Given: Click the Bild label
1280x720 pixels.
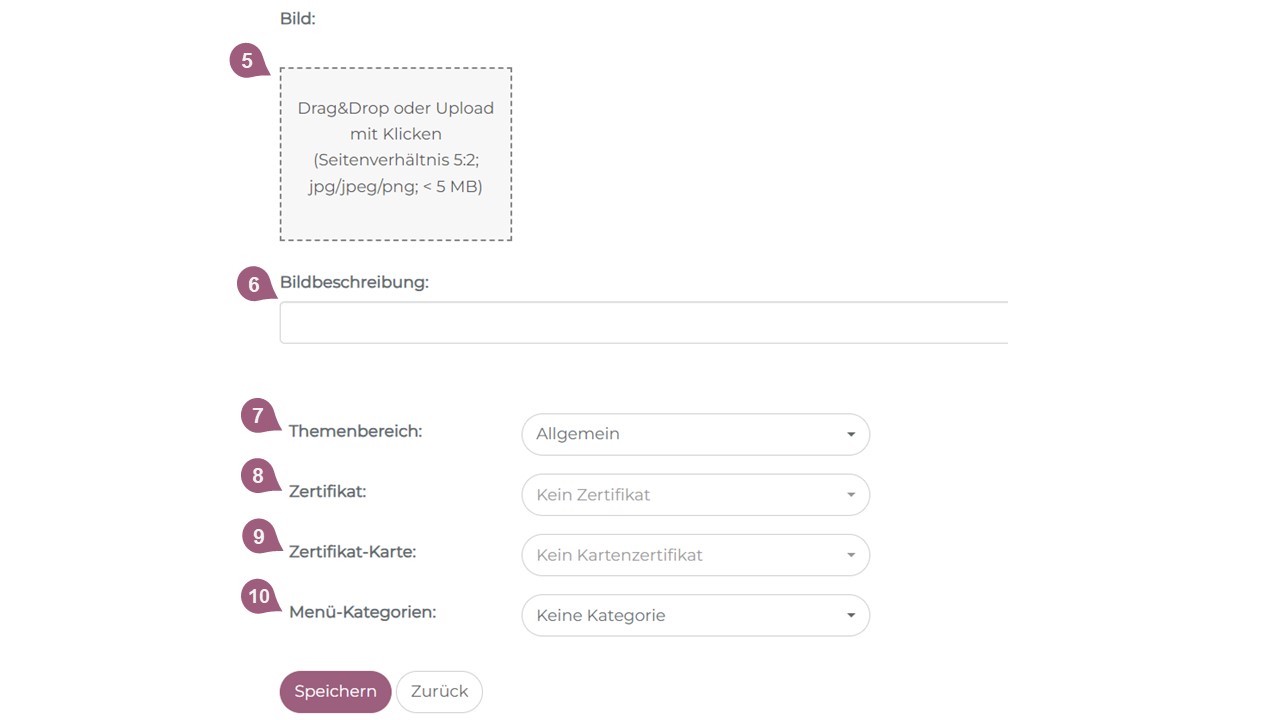Looking at the screenshot, I should pyautogui.click(x=298, y=18).
